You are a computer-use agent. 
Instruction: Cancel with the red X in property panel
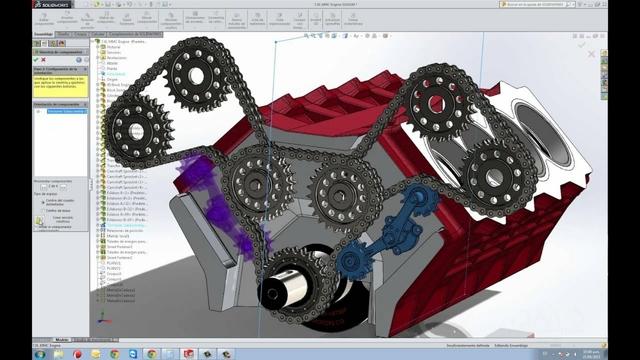(x=43, y=60)
